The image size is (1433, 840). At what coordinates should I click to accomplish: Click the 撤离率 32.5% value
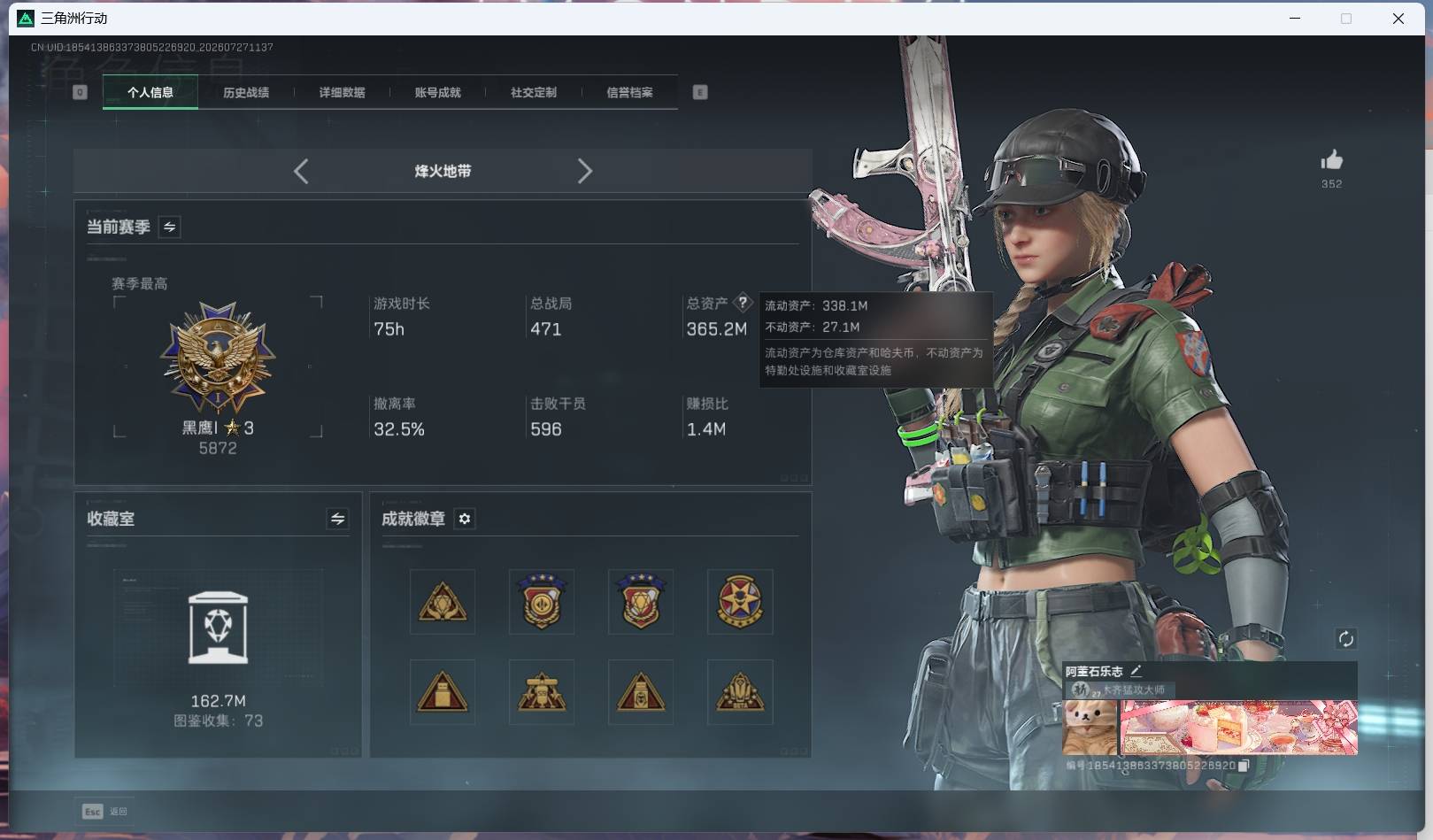coord(398,429)
